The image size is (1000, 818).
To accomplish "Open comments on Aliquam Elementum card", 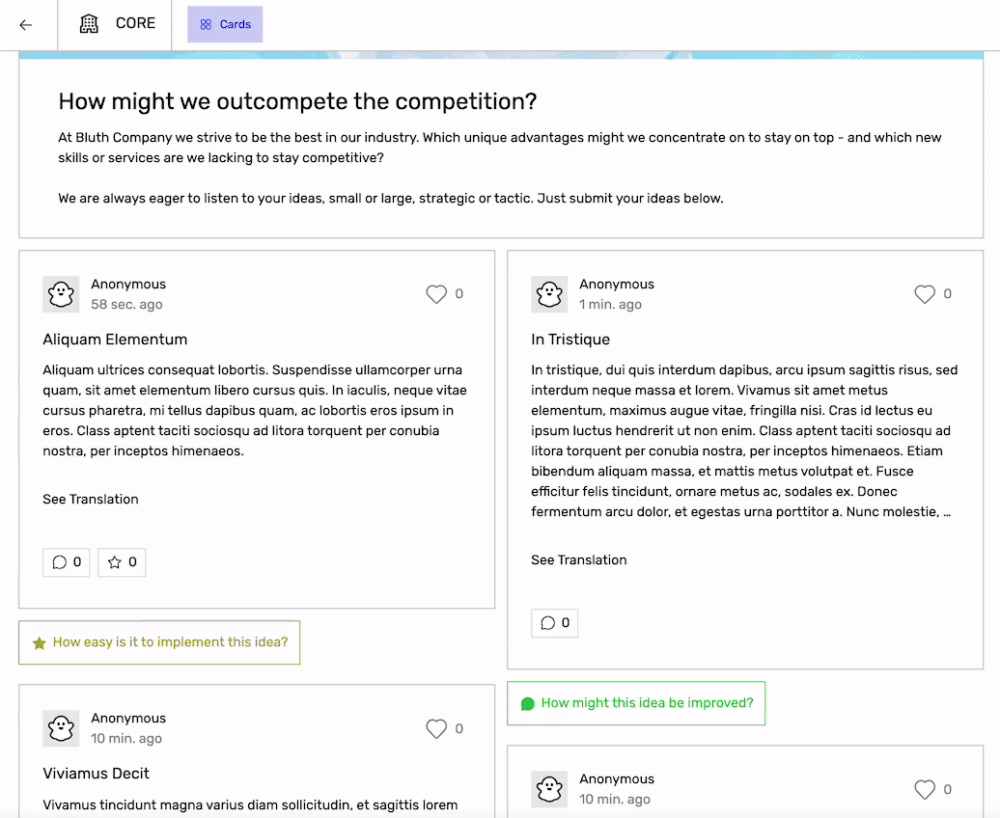I will coord(66,562).
